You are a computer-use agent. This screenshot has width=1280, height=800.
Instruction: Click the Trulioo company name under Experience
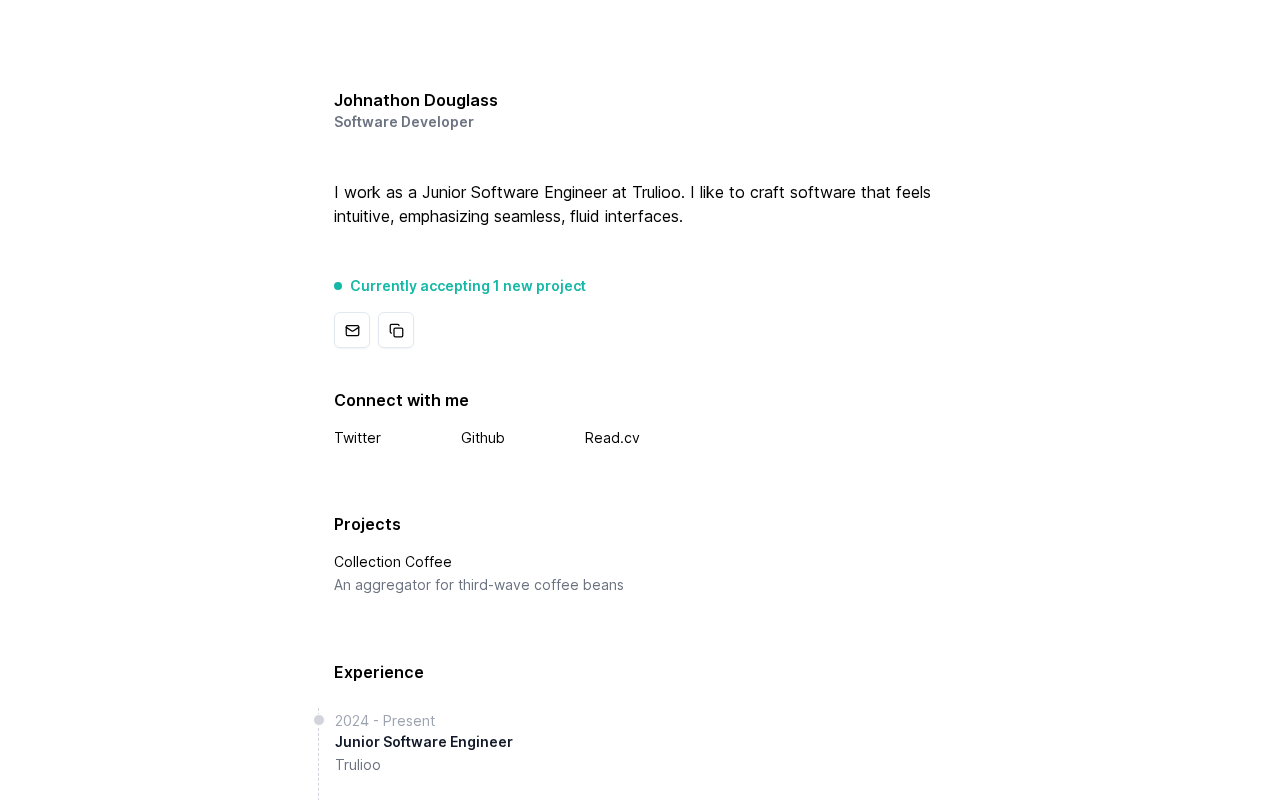coord(358,765)
